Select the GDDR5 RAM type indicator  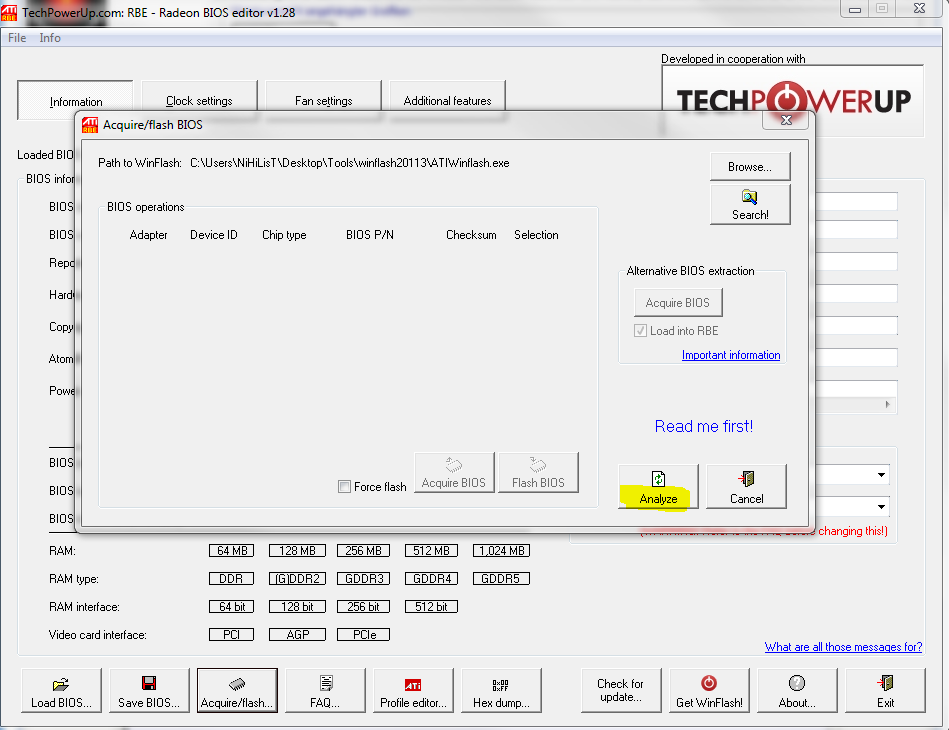(501, 579)
